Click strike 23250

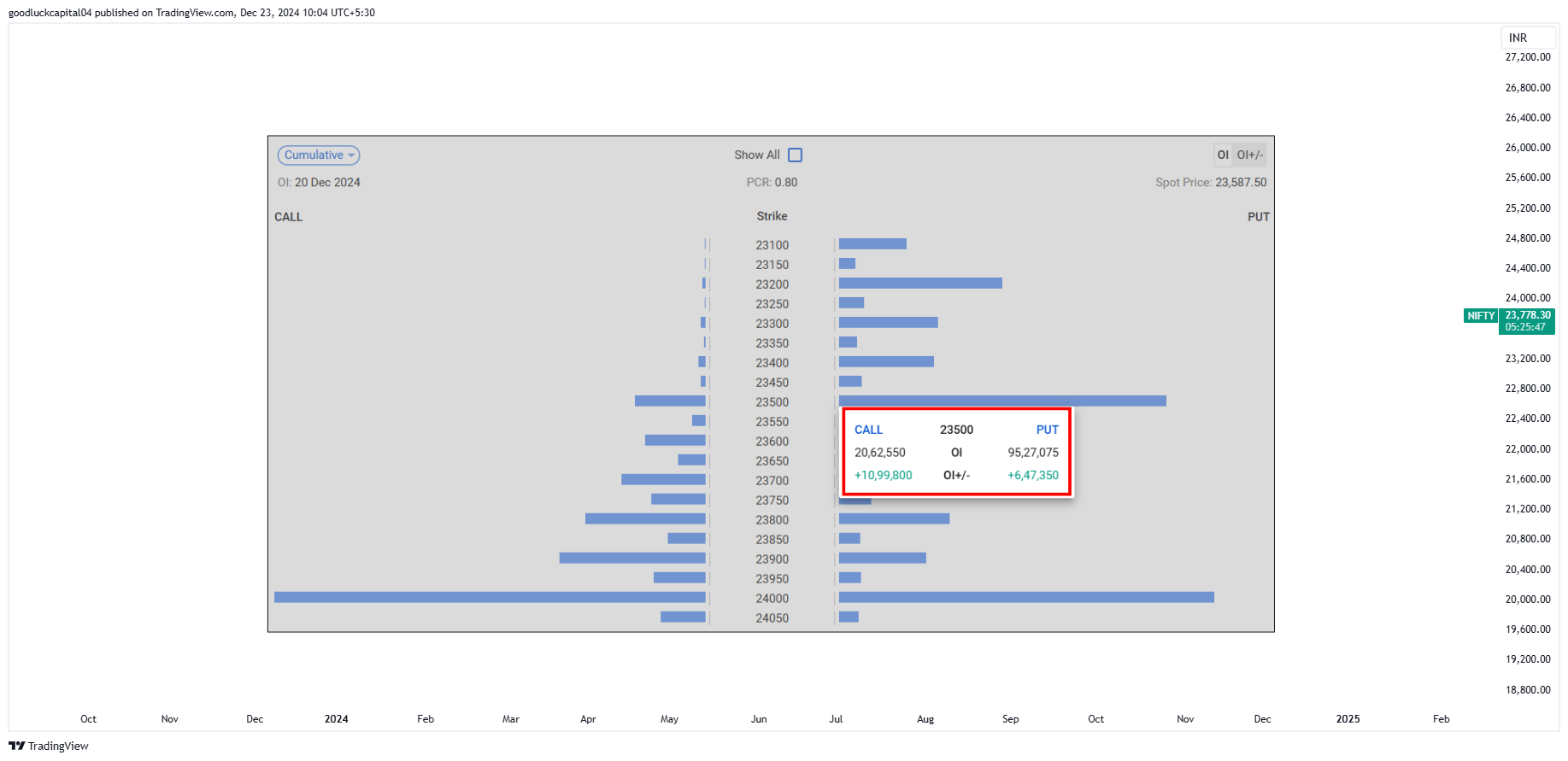pos(772,304)
